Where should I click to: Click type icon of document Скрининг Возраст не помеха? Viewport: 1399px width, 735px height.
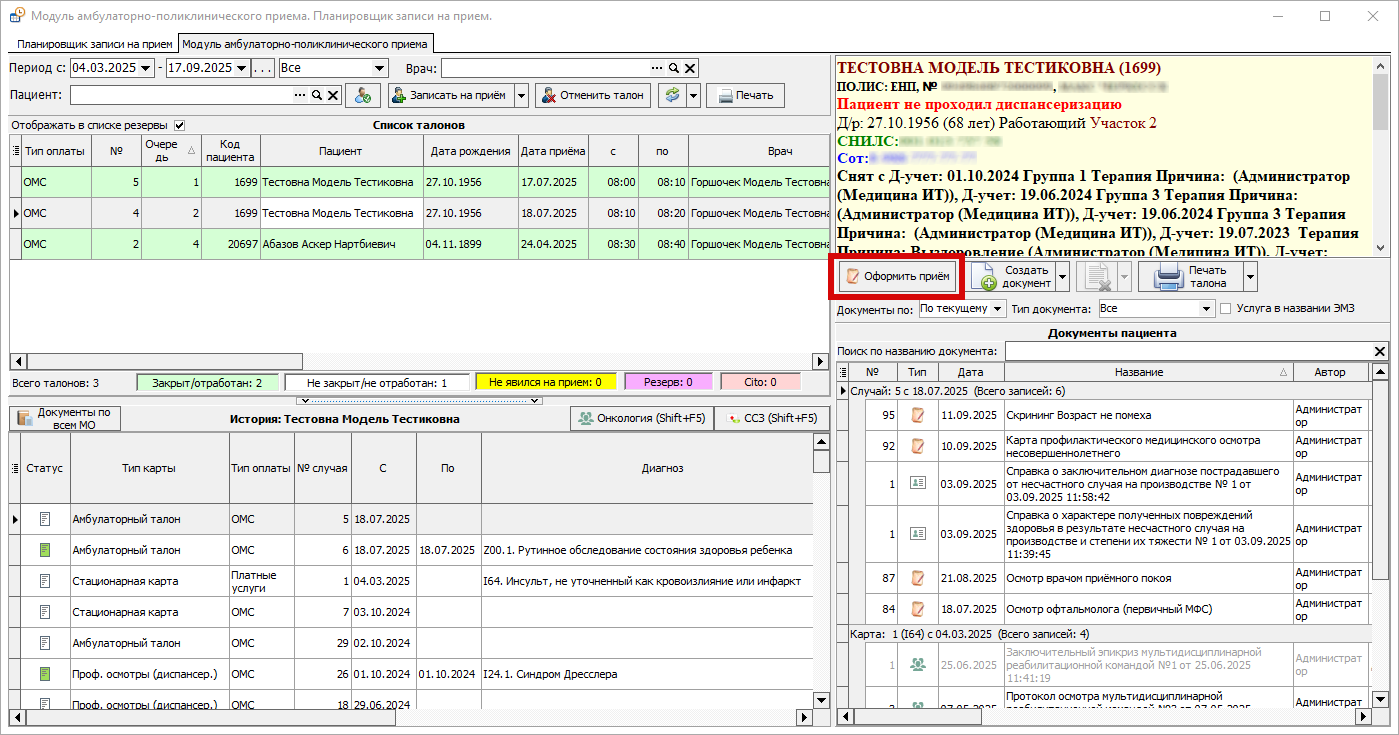tap(917, 415)
